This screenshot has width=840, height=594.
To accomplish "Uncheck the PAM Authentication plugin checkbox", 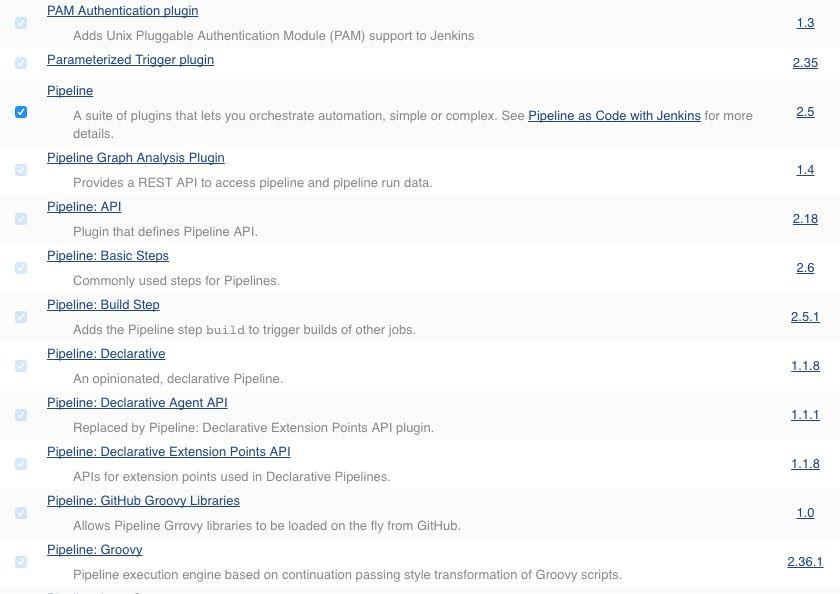I will click(x=21, y=23).
